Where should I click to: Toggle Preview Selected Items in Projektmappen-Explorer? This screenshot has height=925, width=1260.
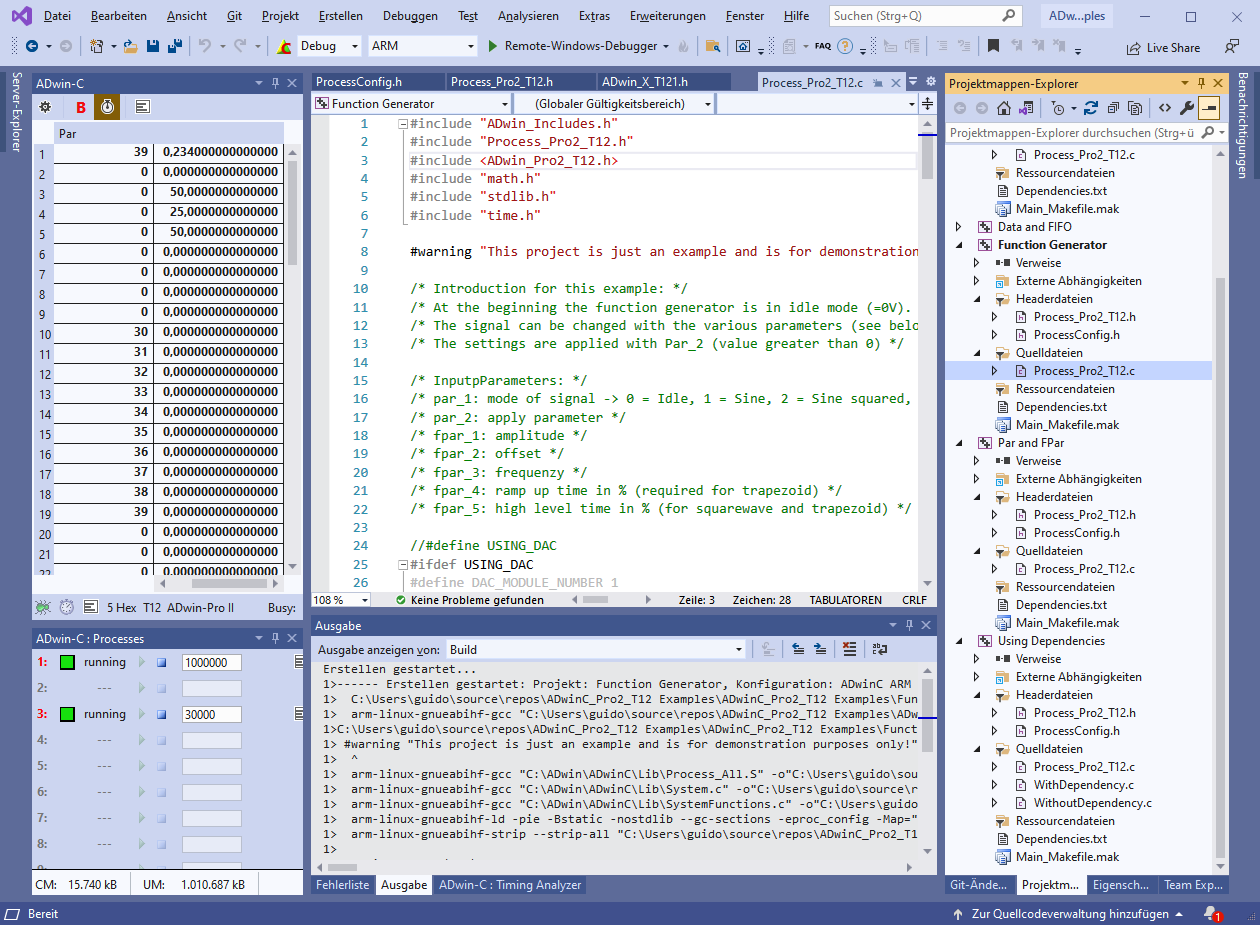tap(1210, 108)
